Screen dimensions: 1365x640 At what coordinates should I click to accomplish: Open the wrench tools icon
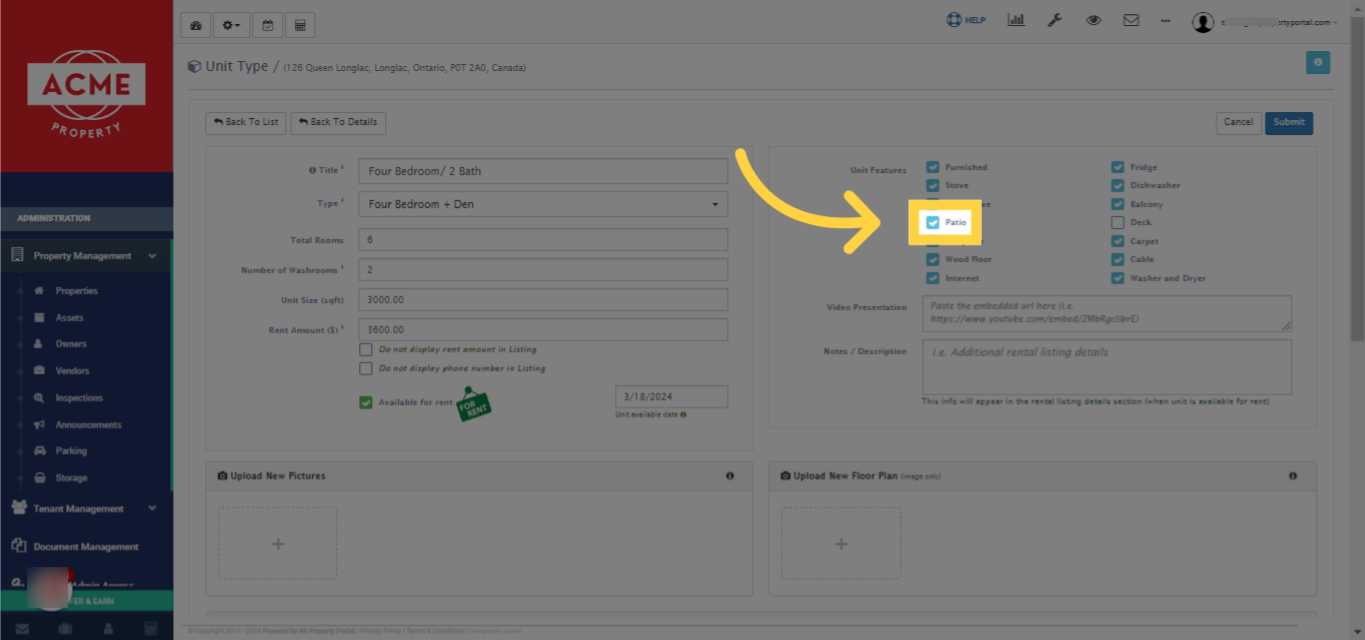click(1054, 20)
